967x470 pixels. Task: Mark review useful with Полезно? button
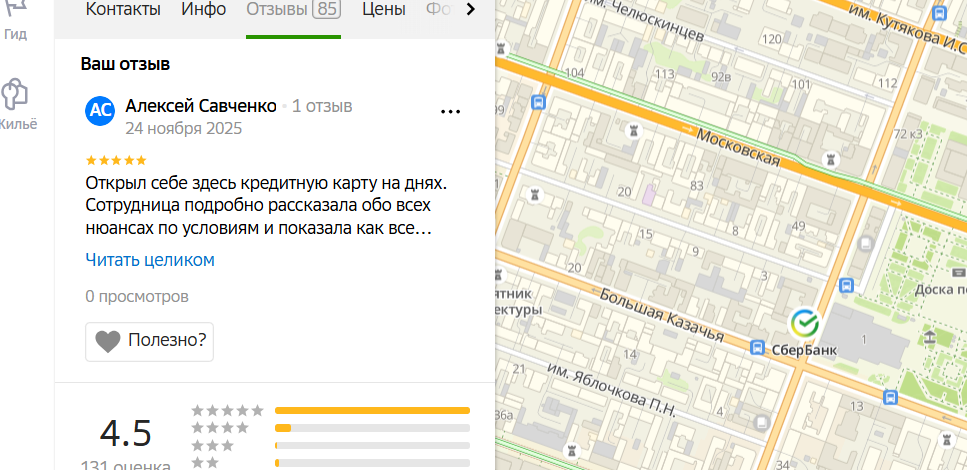tap(149, 342)
